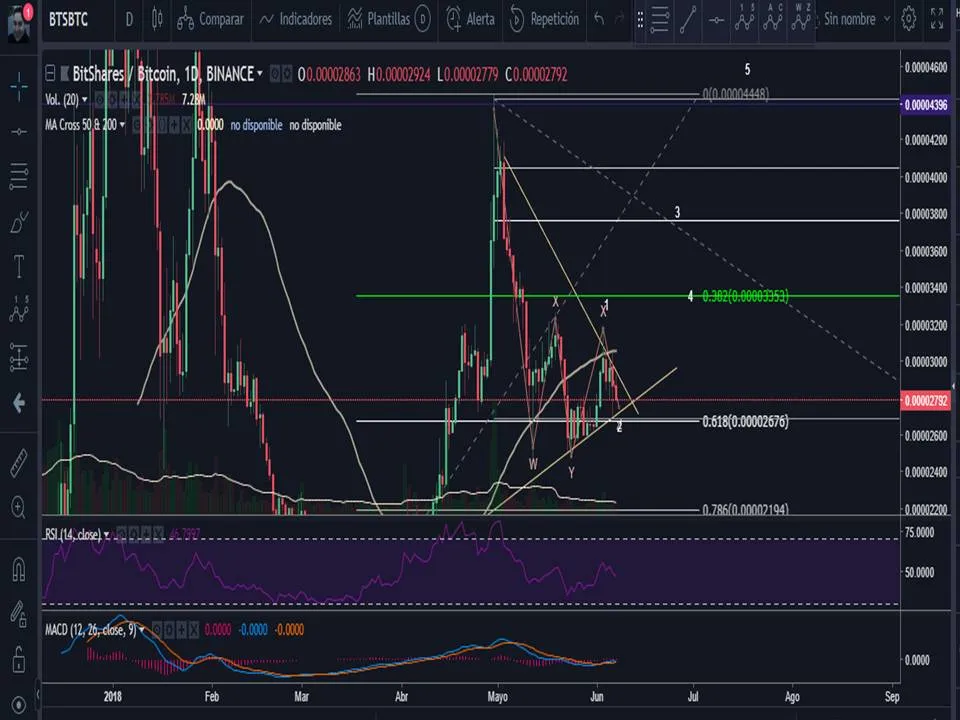Image resolution: width=960 pixels, height=720 pixels.
Task: Click the green 0.382(0.00003353) Fib label
Action: coord(745,296)
